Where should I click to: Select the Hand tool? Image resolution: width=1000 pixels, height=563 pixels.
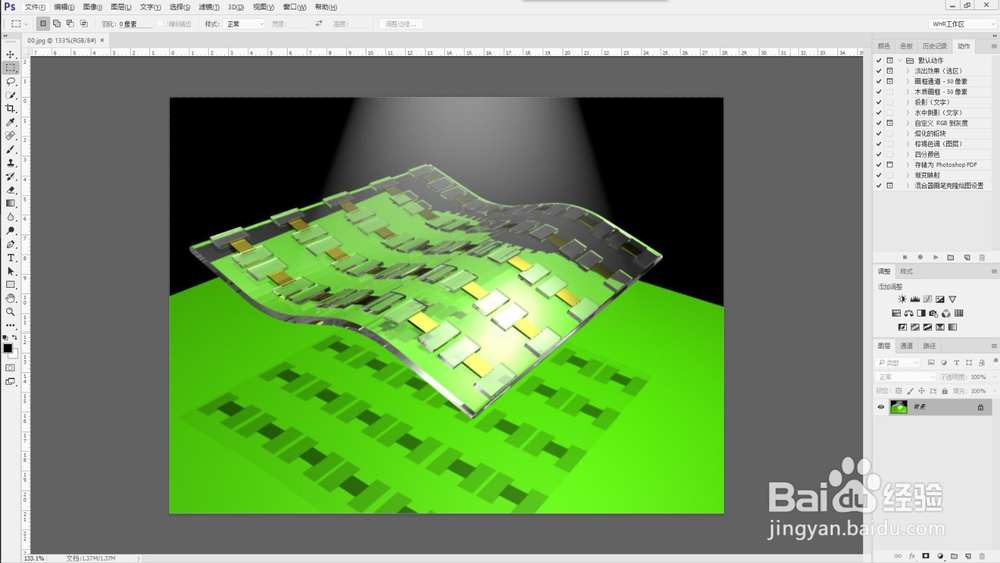pyautogui.click(x=10, y=298)
